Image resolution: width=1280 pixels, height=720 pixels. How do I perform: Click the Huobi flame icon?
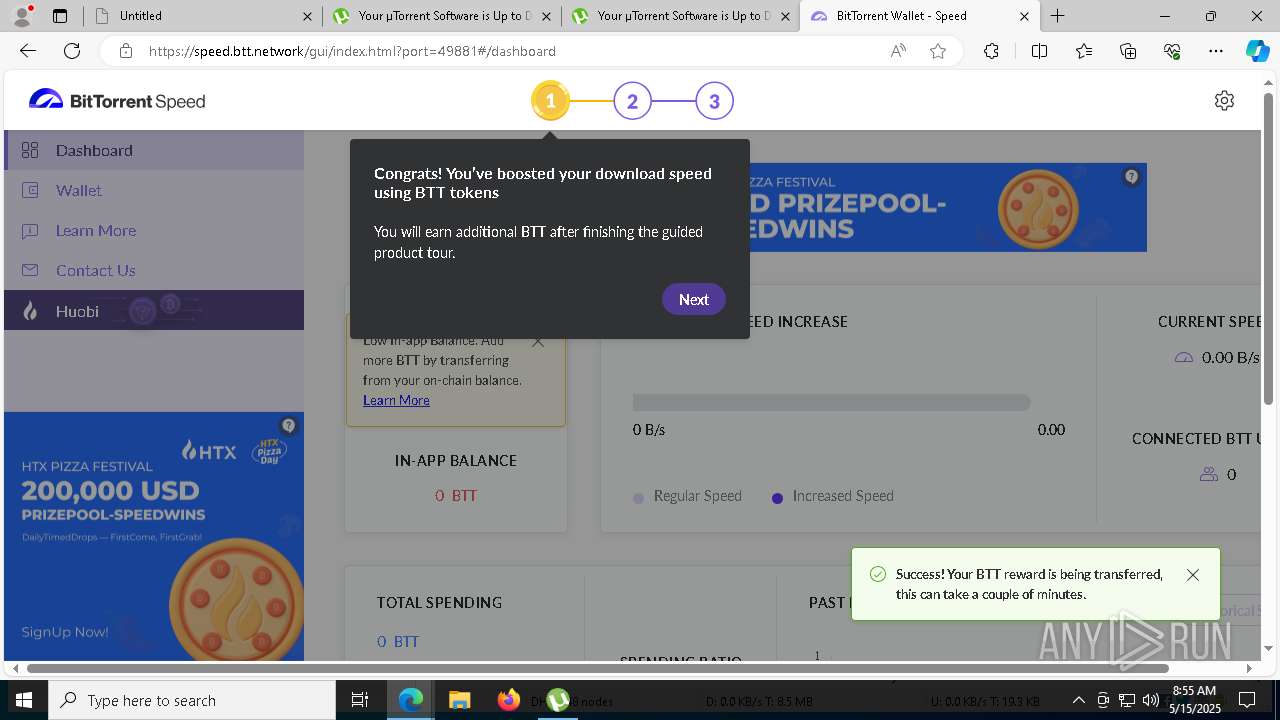[x=30, y=311]
